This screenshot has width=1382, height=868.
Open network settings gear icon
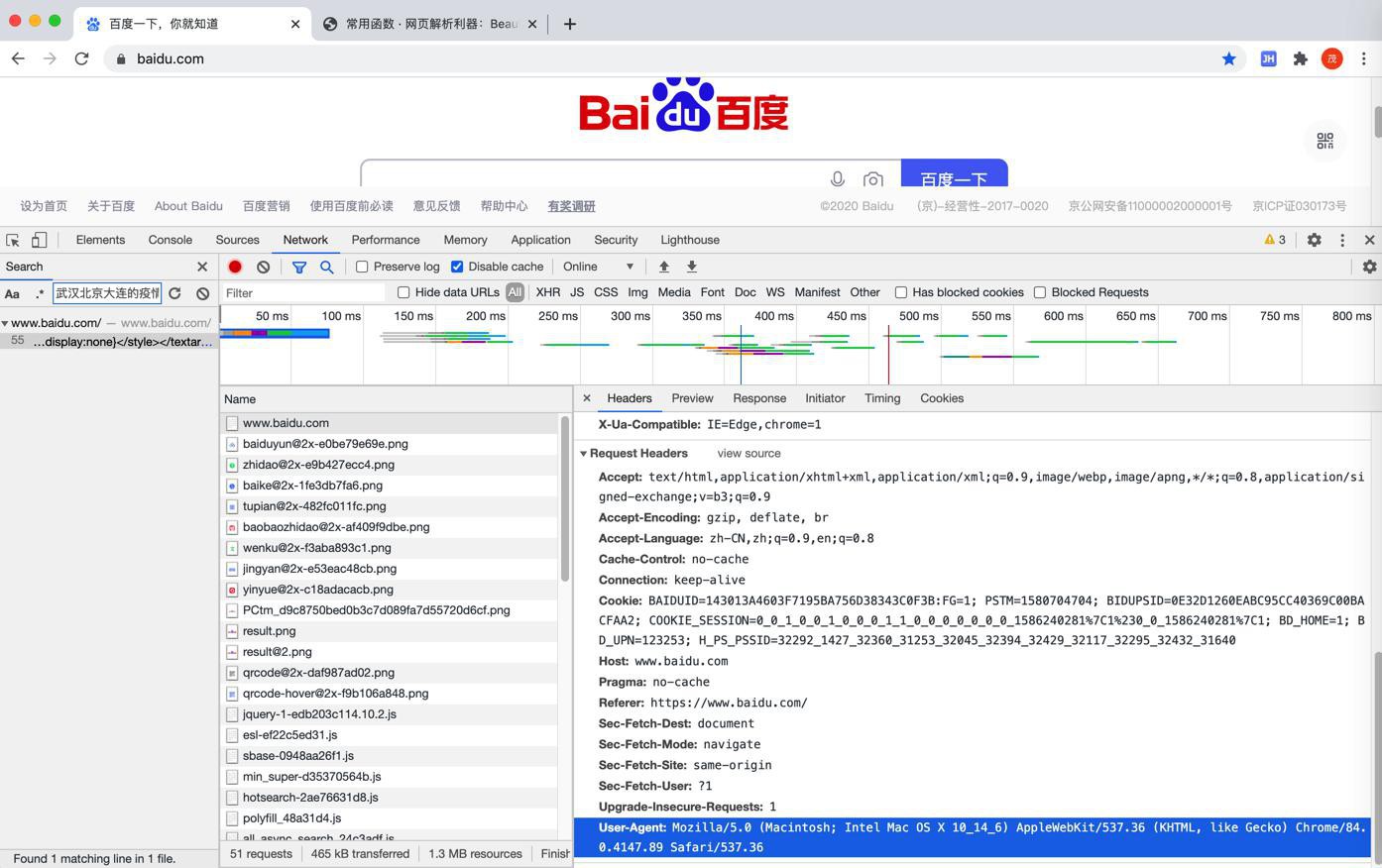tap(1369, 267)
